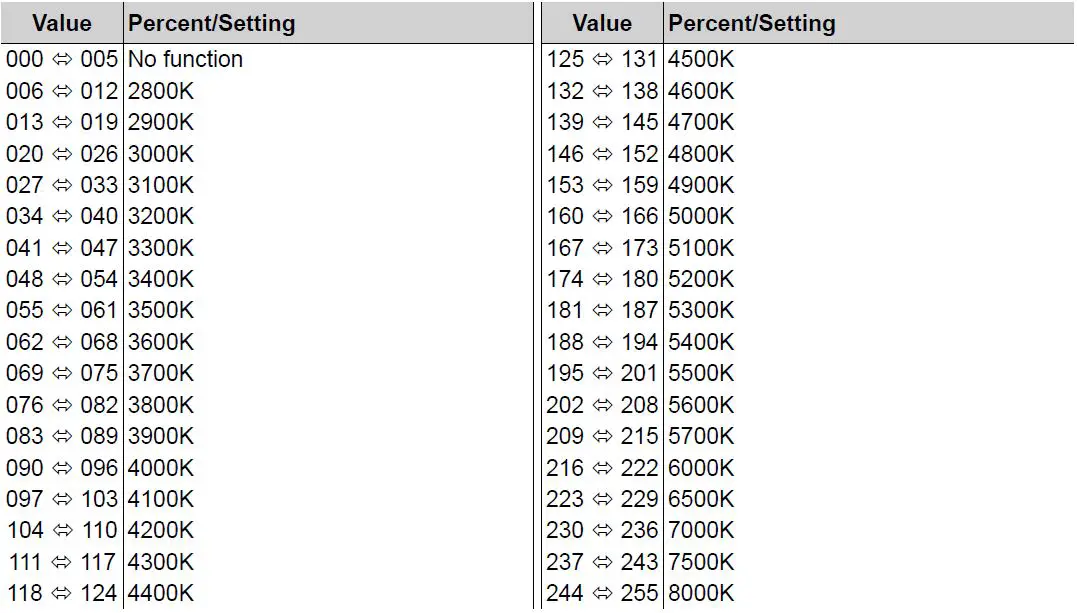Click the 4100K setting cell
This screenshot has width=1077, height=613.
pos(161,498)
